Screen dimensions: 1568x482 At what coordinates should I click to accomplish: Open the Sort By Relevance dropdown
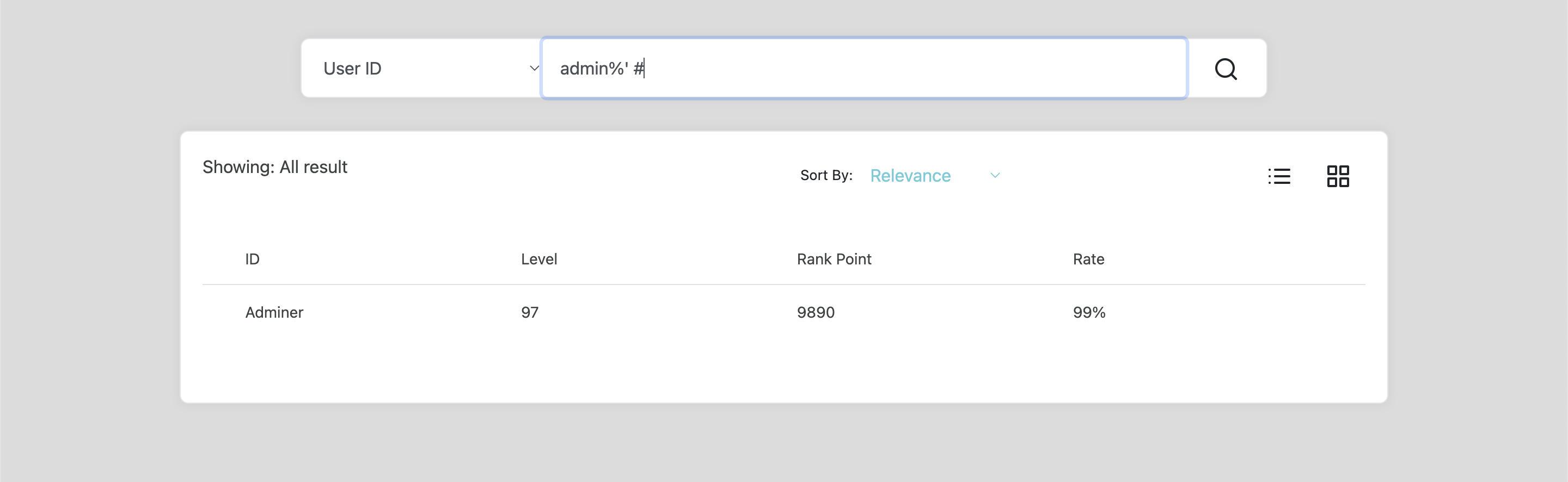935,175
